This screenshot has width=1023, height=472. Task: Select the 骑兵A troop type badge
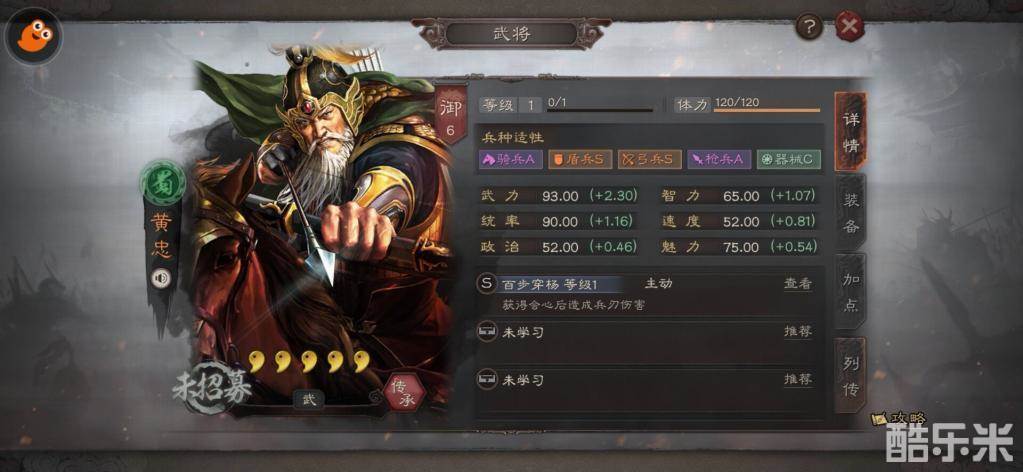pyautogui.click(x=511, y=159)
